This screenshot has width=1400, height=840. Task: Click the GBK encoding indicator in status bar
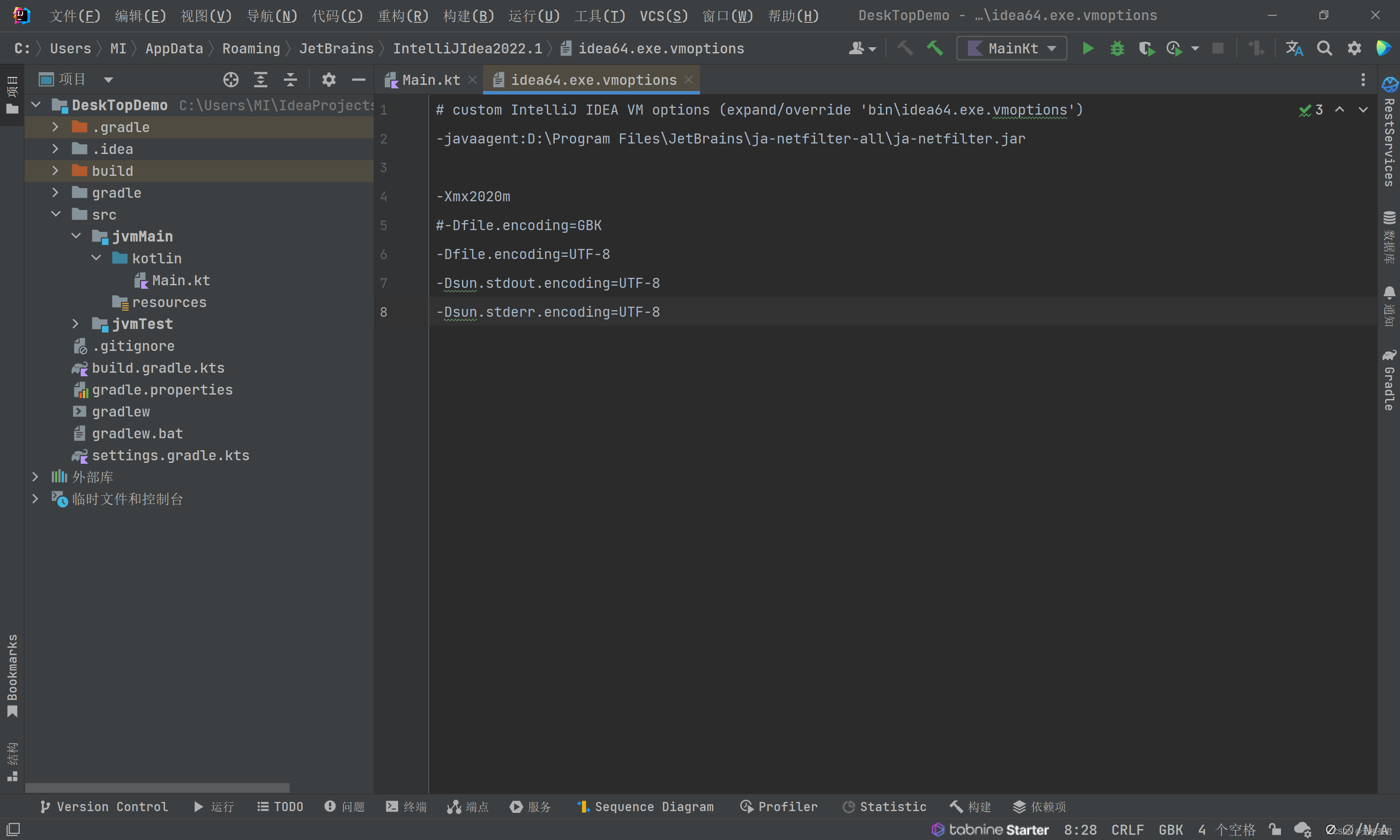[x=1171, y=829]
